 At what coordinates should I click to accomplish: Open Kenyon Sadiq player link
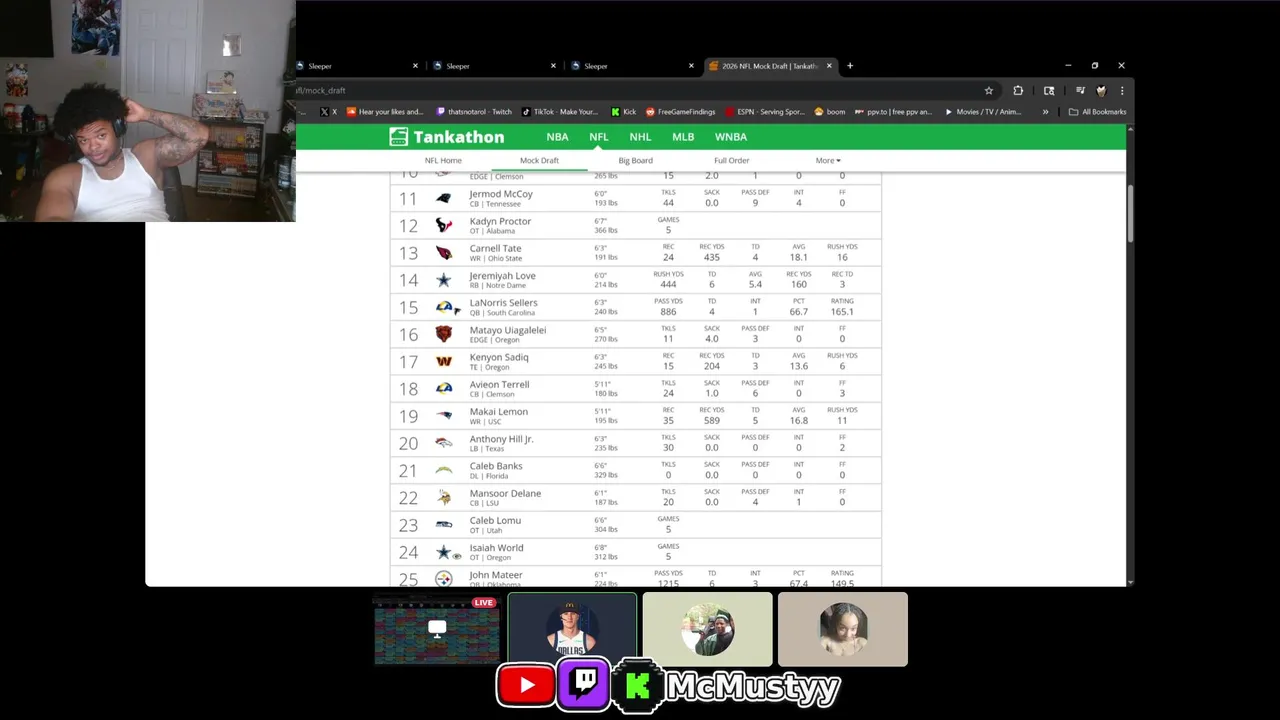[x=499, y=357]
